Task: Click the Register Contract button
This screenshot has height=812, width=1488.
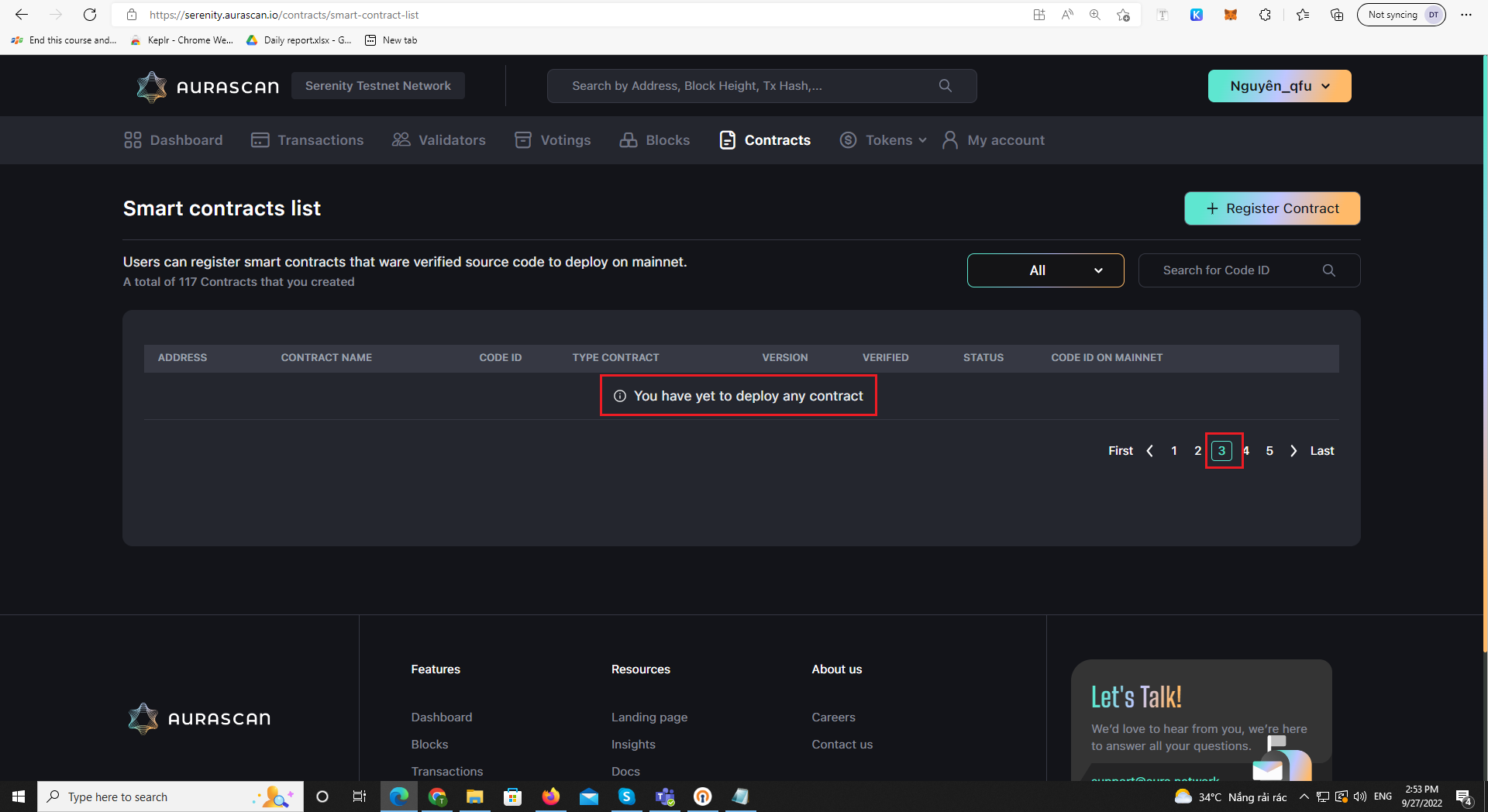Action: (x=1272, y=208)
